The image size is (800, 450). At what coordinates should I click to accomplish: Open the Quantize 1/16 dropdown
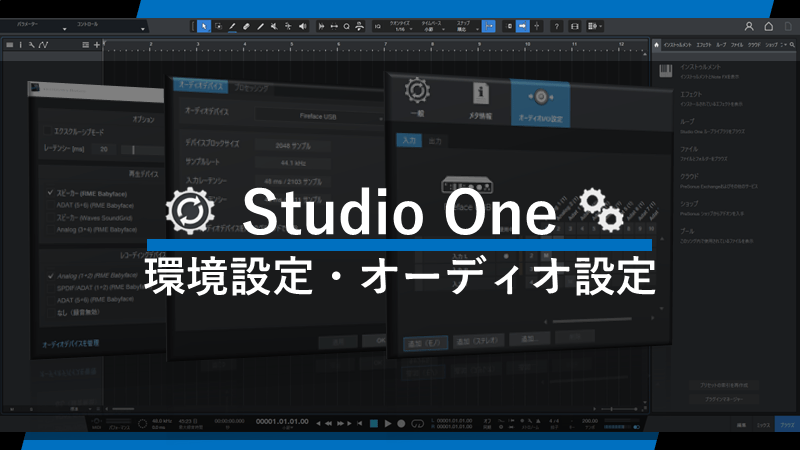tap(401, 27)
